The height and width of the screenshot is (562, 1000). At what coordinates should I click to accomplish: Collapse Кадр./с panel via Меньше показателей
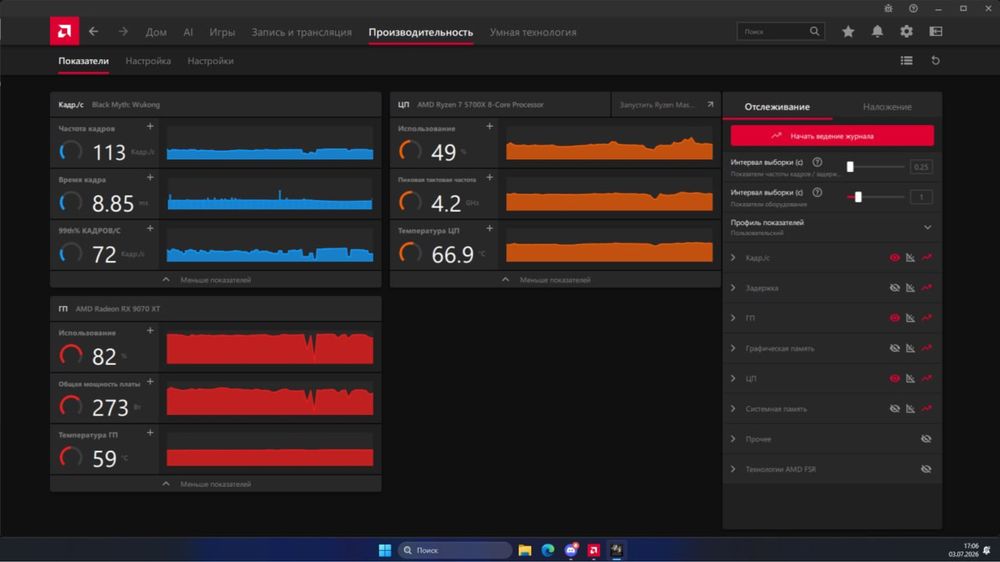[x=216, y=279]
